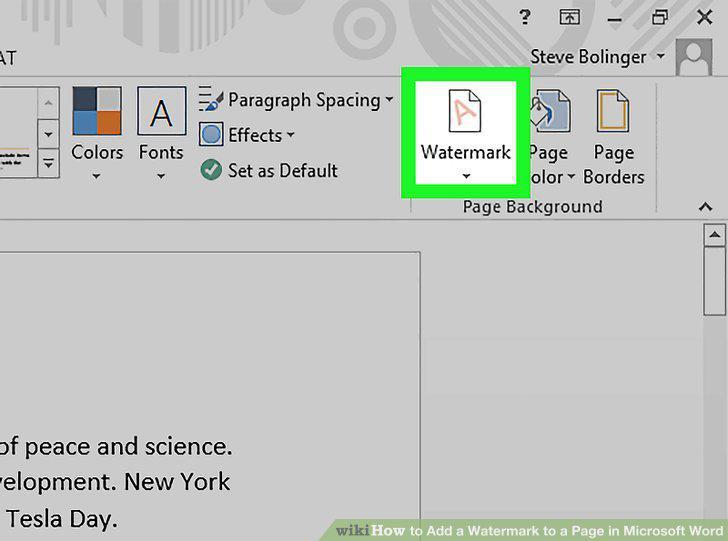Image resolution: width=728 pixels, height=541 pixels.
Task: Minimize the Word window
Action: click(x=614, y=19)
